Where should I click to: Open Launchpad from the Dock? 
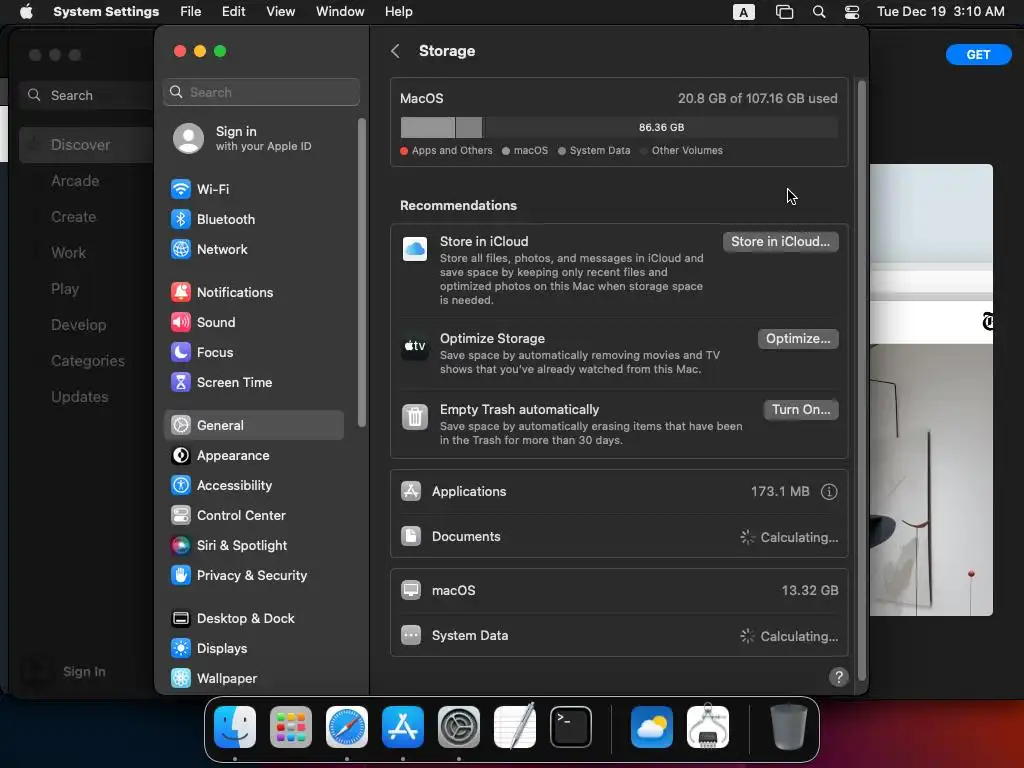(291, 727)
